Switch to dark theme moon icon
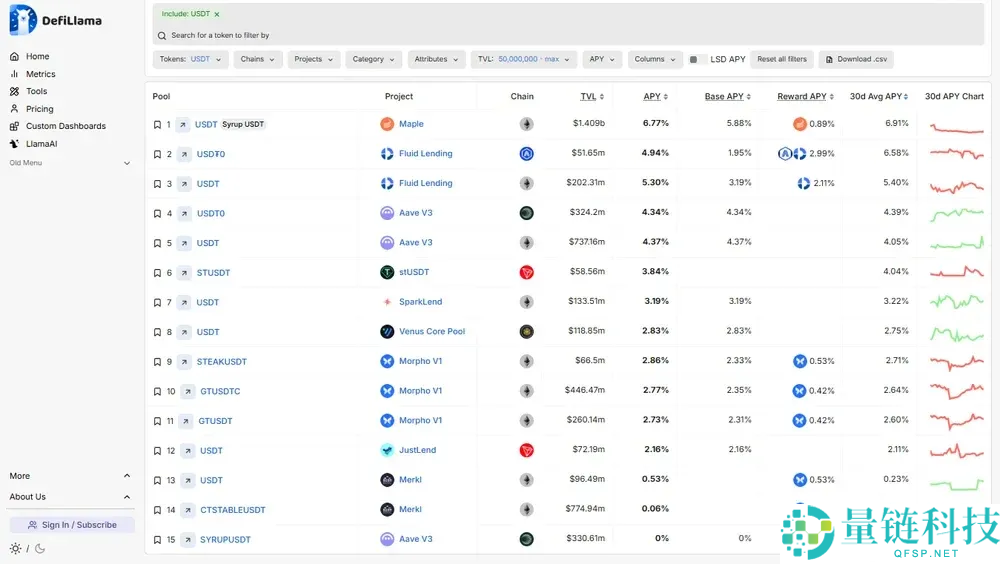This screenshot has height=564, width=1000. click(40, 549)
